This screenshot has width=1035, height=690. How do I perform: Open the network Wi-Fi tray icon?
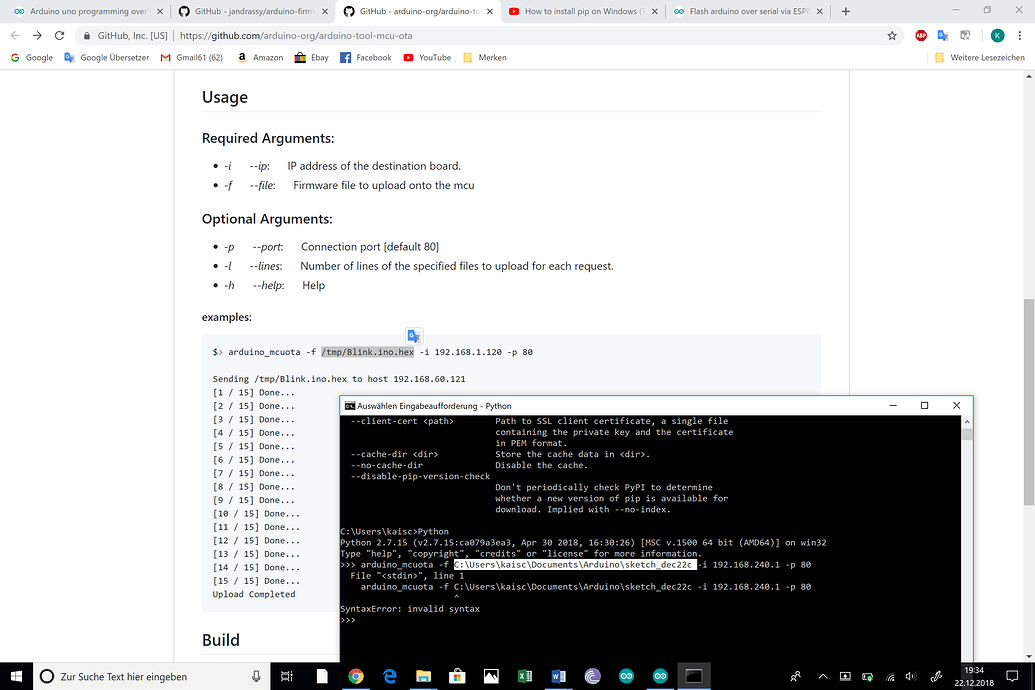(890, 676)
